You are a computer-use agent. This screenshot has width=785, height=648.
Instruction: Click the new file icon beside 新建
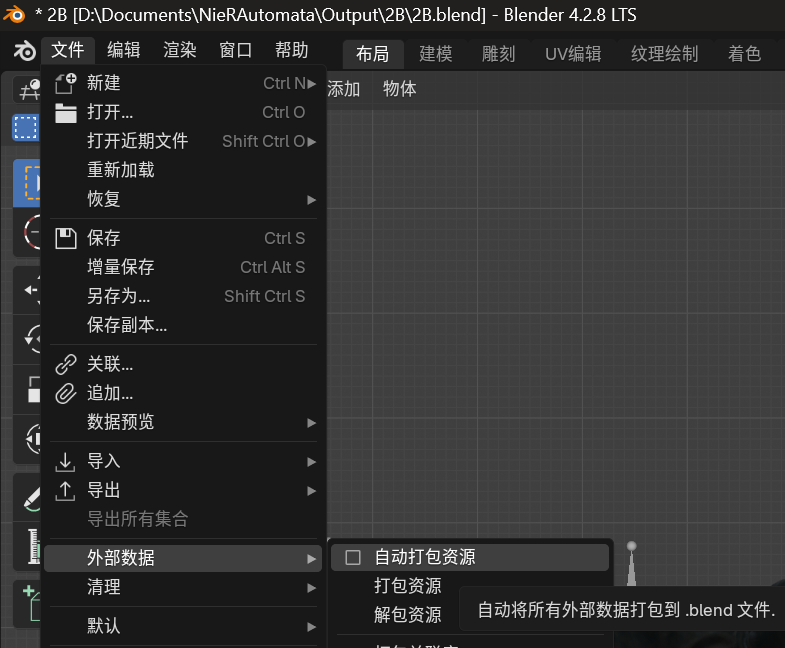pyautogui.click(x=66, y=83)
